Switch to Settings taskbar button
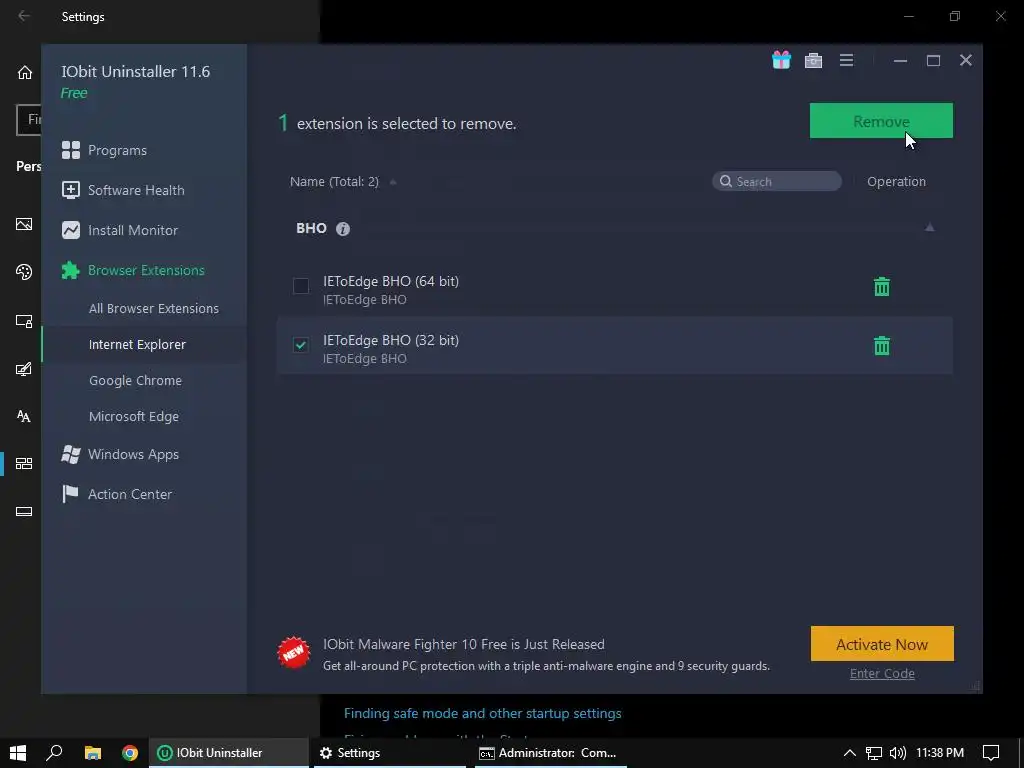 tap(390, 753)
